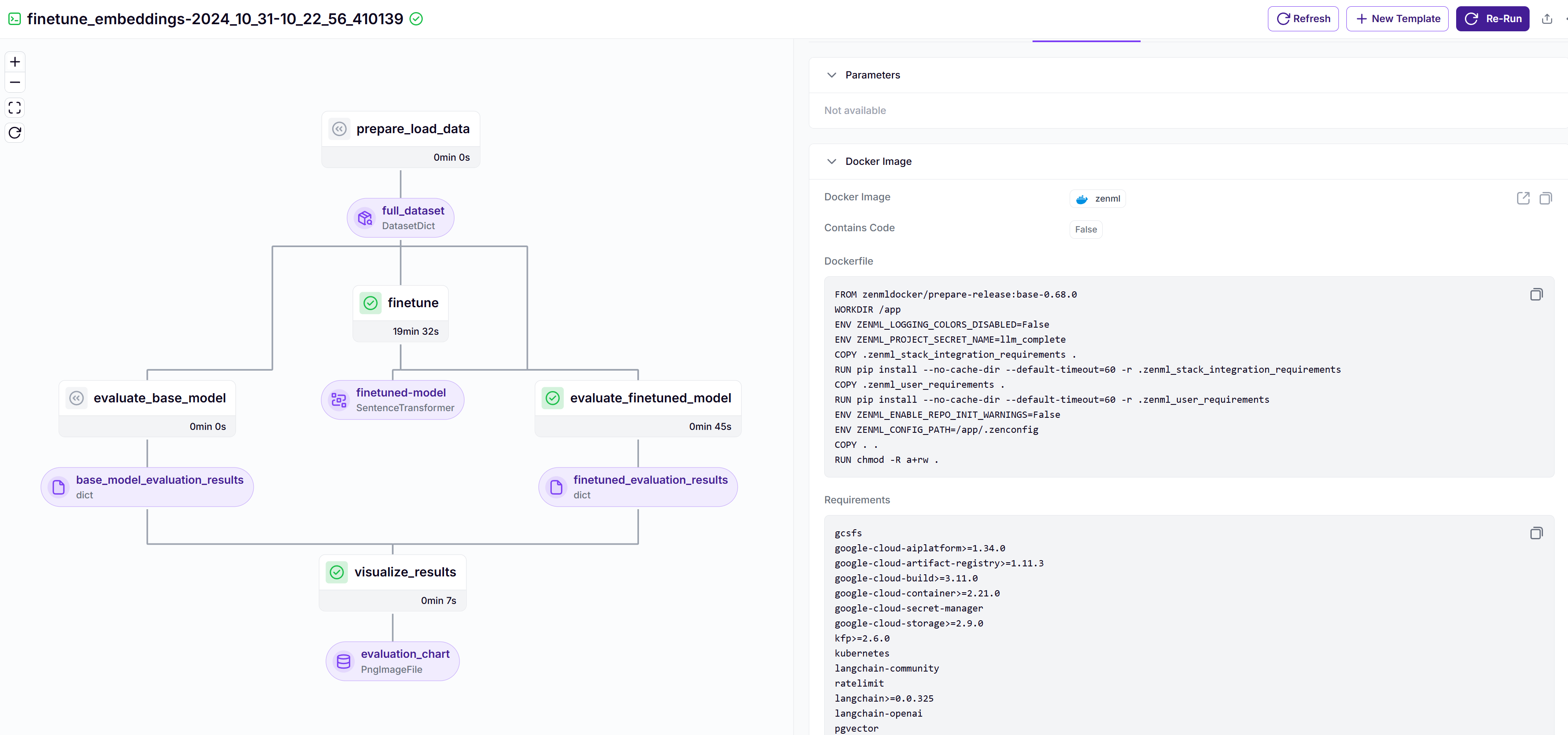
Task: Click the zenml docker image badge
Action: coord(1098,199)
